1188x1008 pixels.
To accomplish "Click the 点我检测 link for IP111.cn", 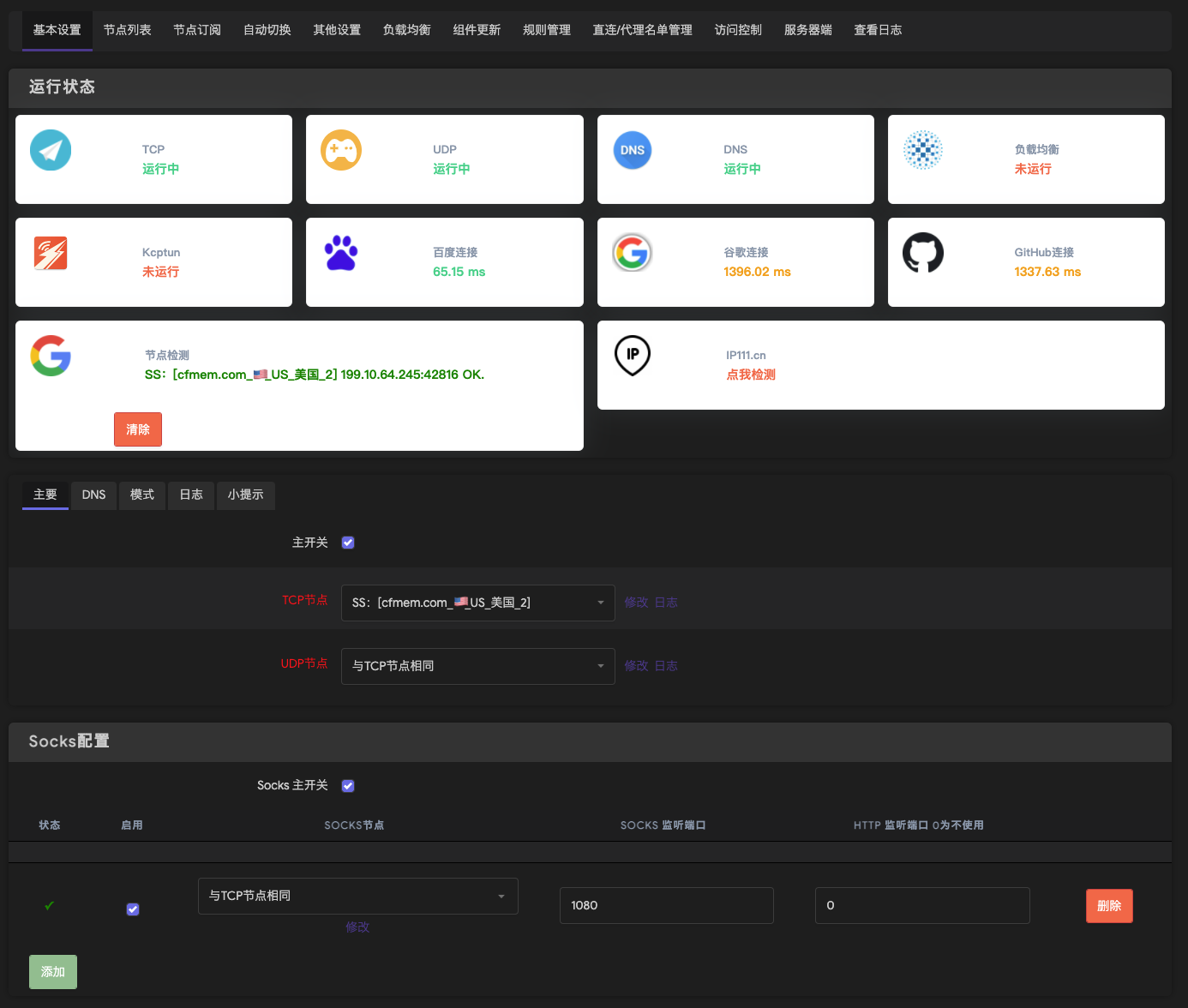I will (x=750, y=374).
